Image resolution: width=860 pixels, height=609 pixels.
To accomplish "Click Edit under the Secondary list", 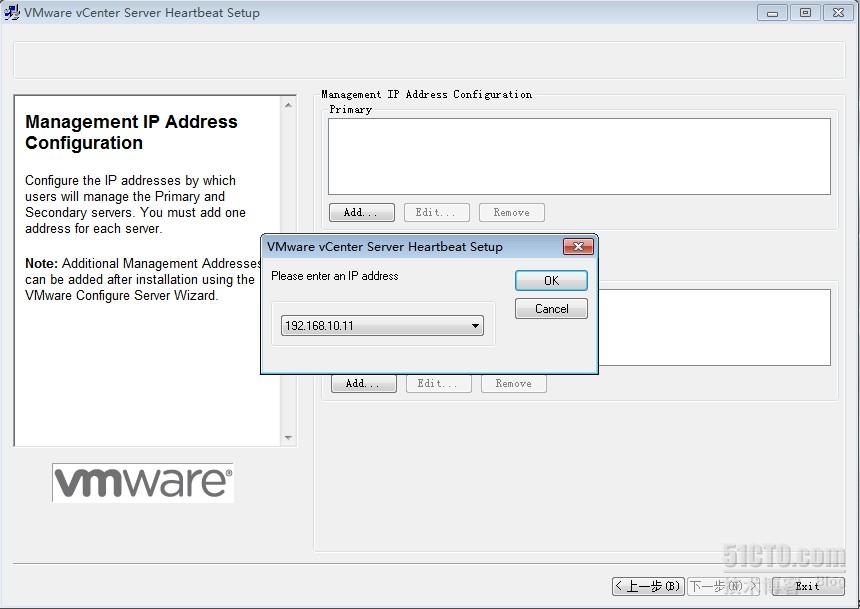I will [x=439, y=384].
